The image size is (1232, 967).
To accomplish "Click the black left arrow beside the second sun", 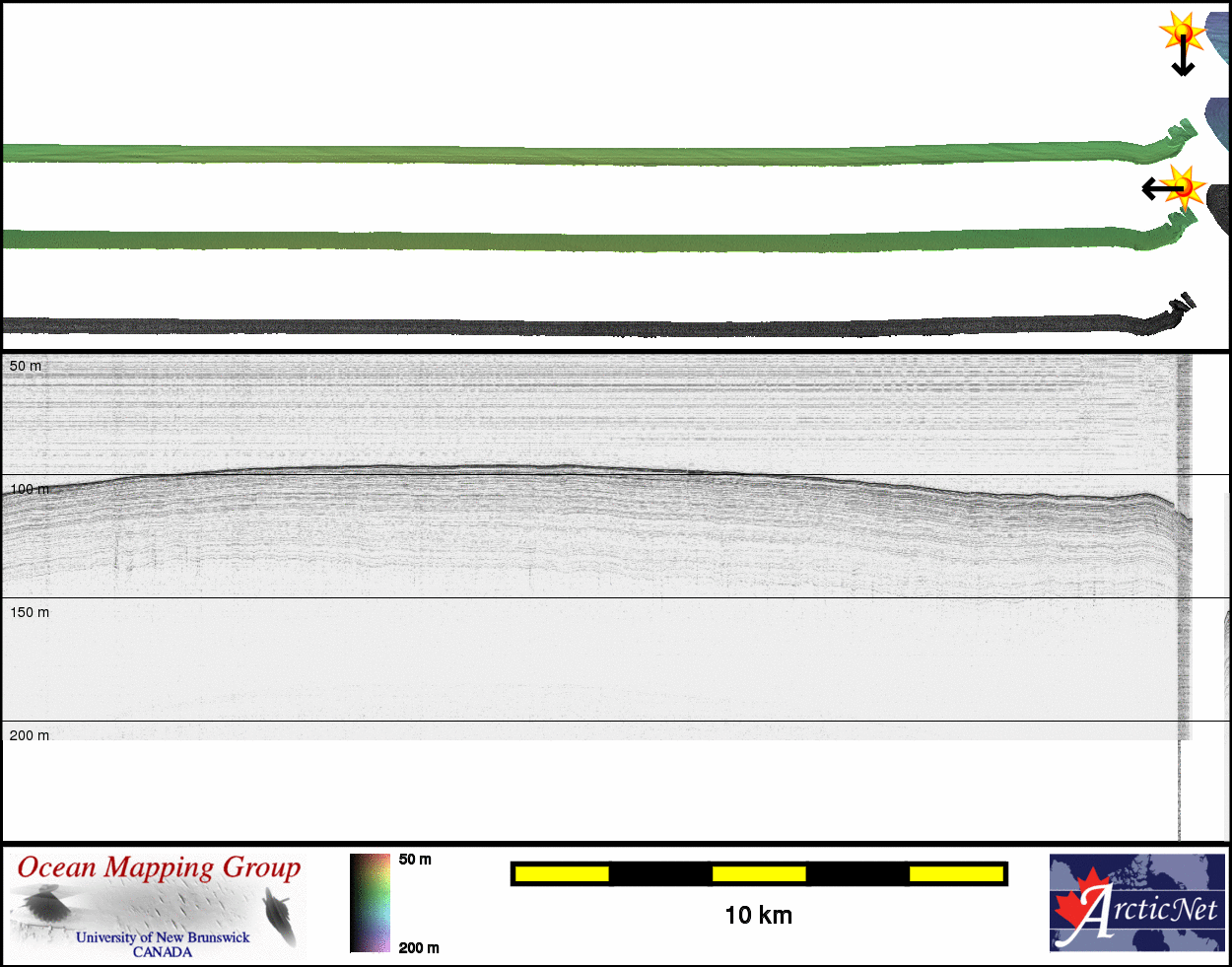I will (1158, 188).
